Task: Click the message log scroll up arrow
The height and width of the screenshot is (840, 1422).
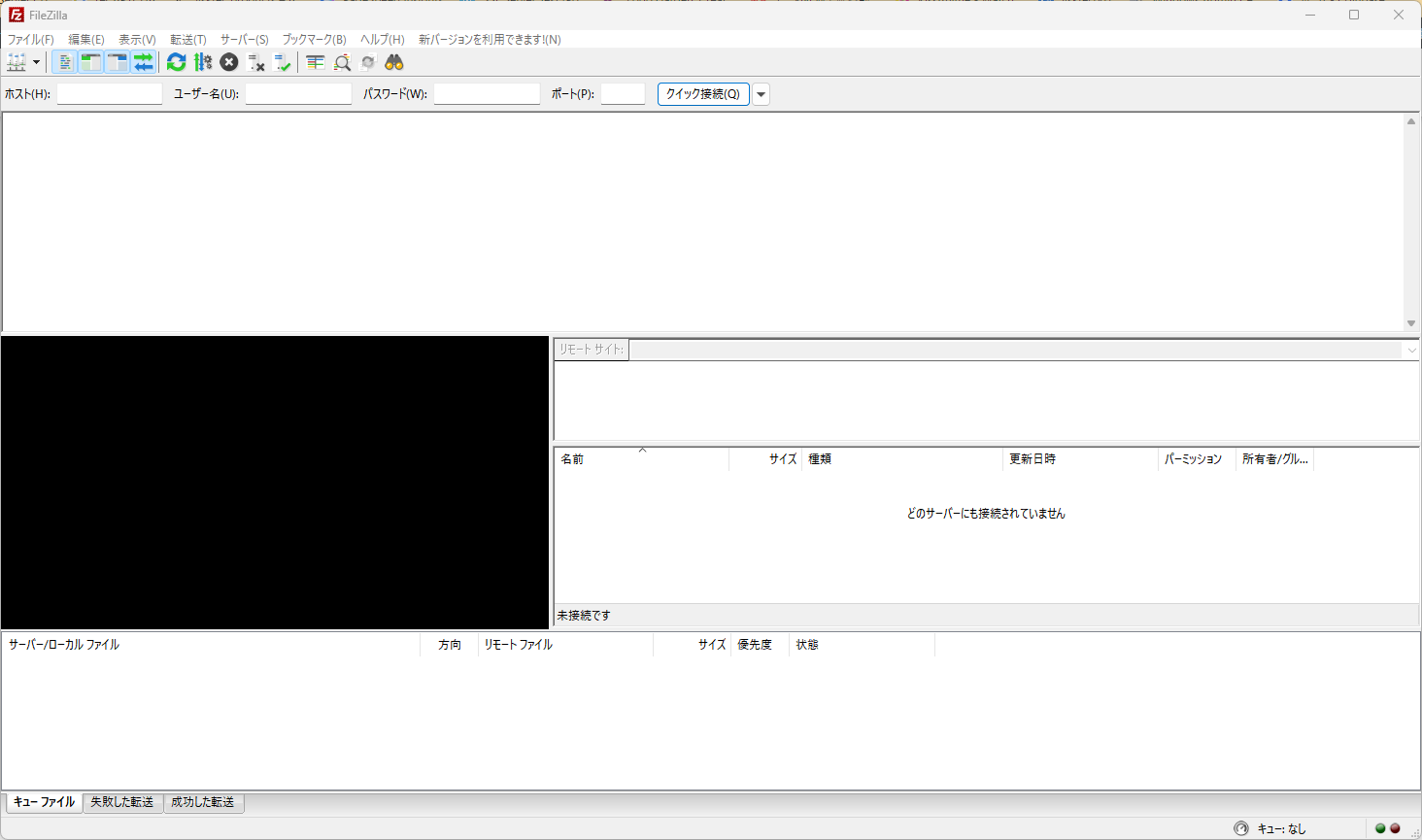Action: click(x=1411, y=121)
